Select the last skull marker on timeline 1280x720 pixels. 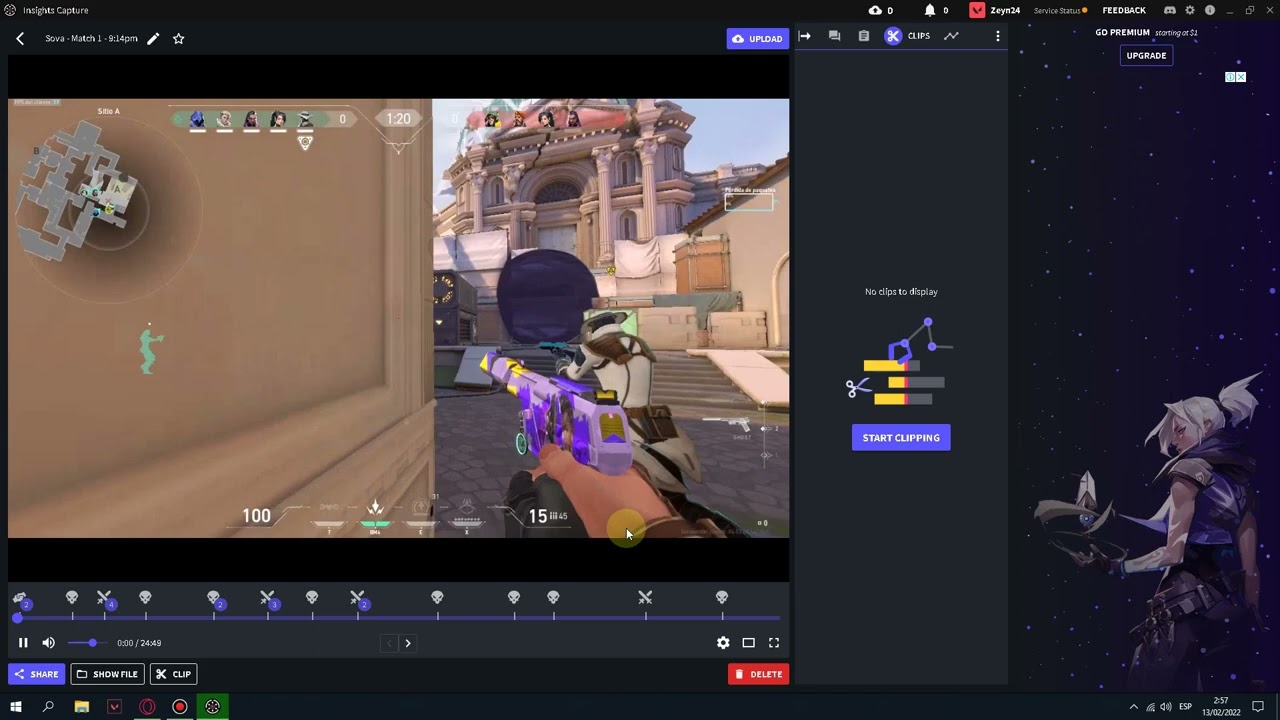[722, 597]
